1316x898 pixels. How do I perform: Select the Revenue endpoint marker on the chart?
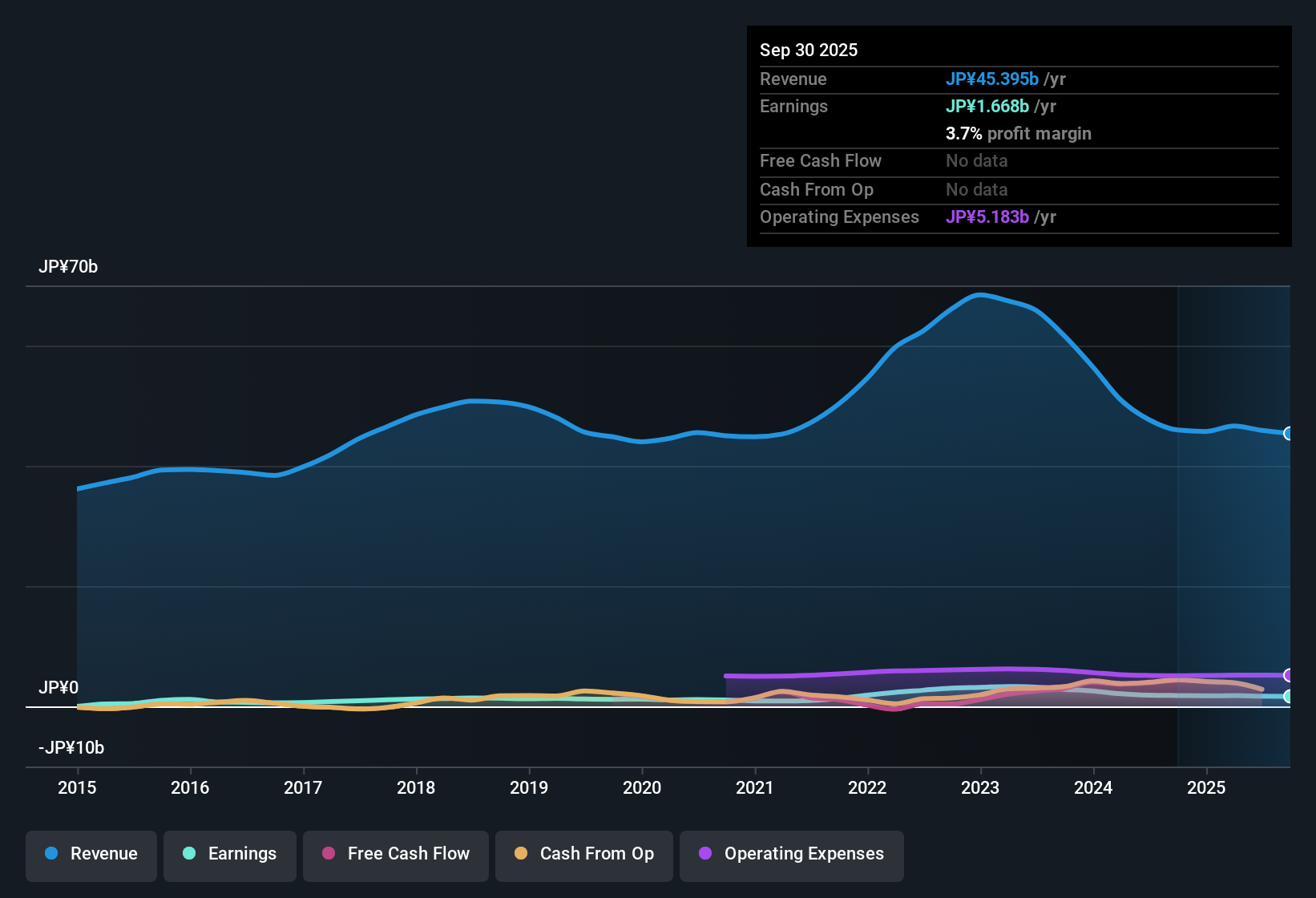[x=1289, y=434]
